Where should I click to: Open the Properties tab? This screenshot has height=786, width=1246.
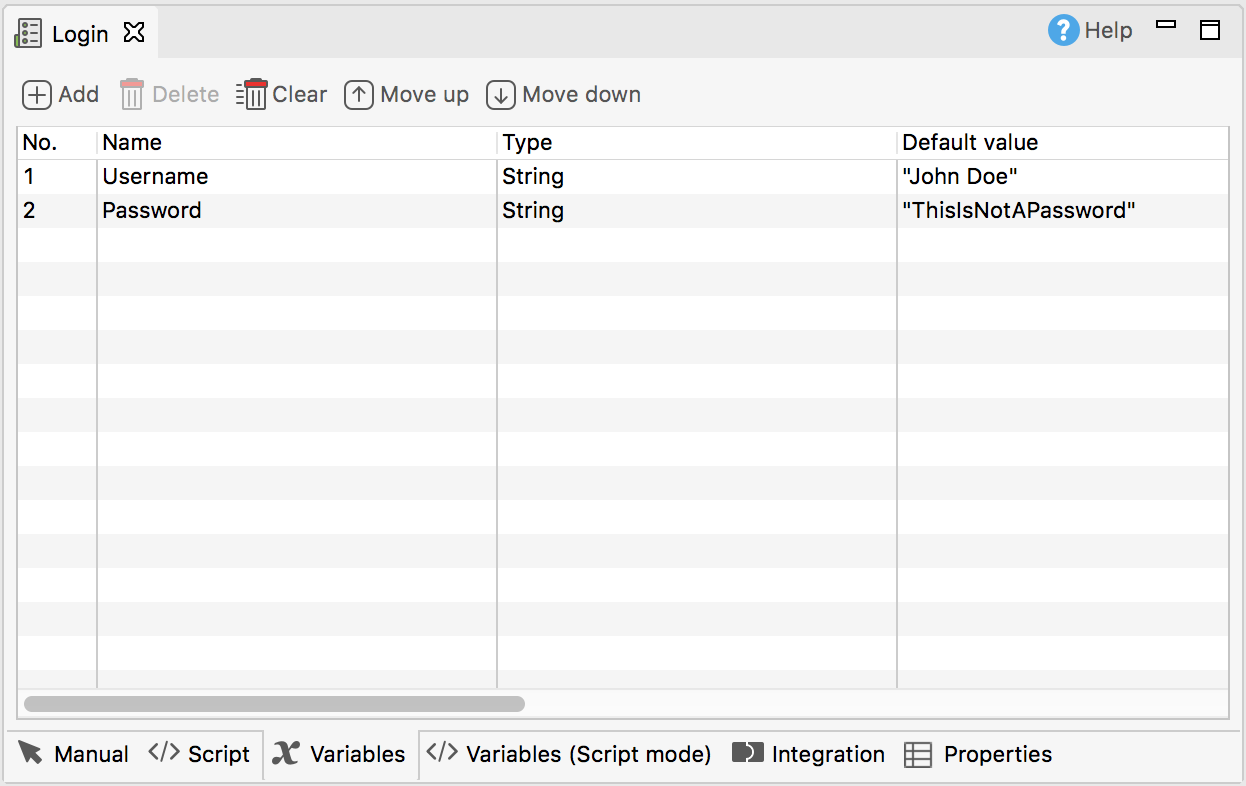[x=978, y=754]
